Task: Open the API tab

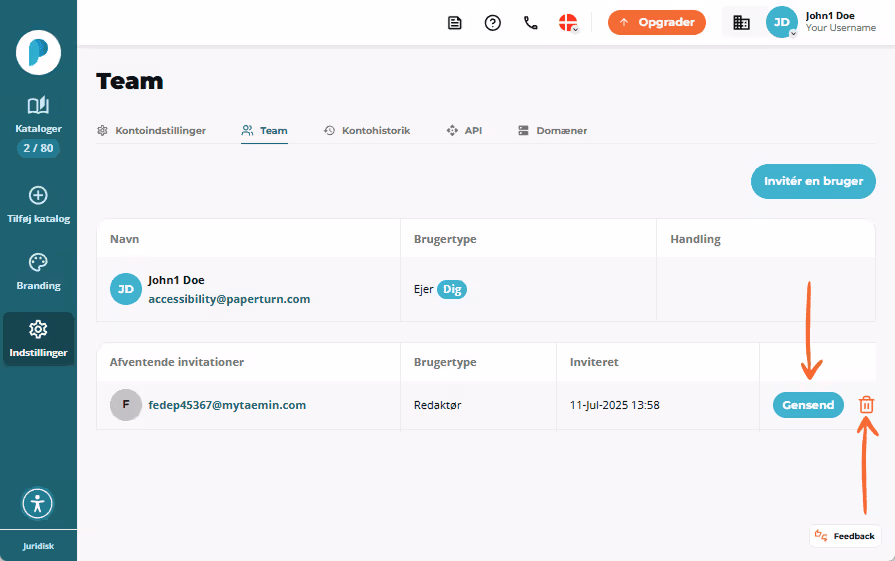Action: tap(464, 131)
